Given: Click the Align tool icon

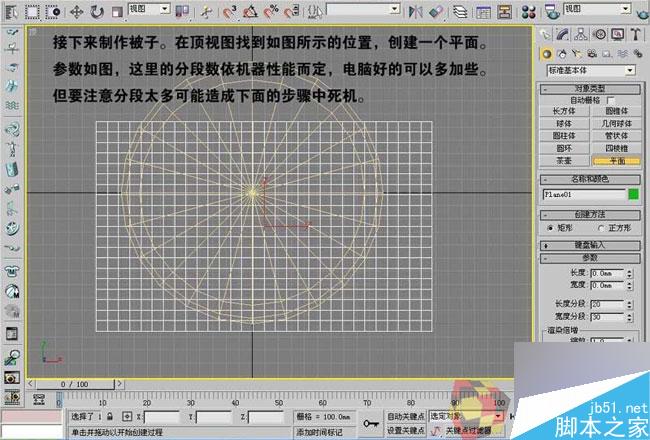Looking at the screenshot, I should (x=436, y=12).
